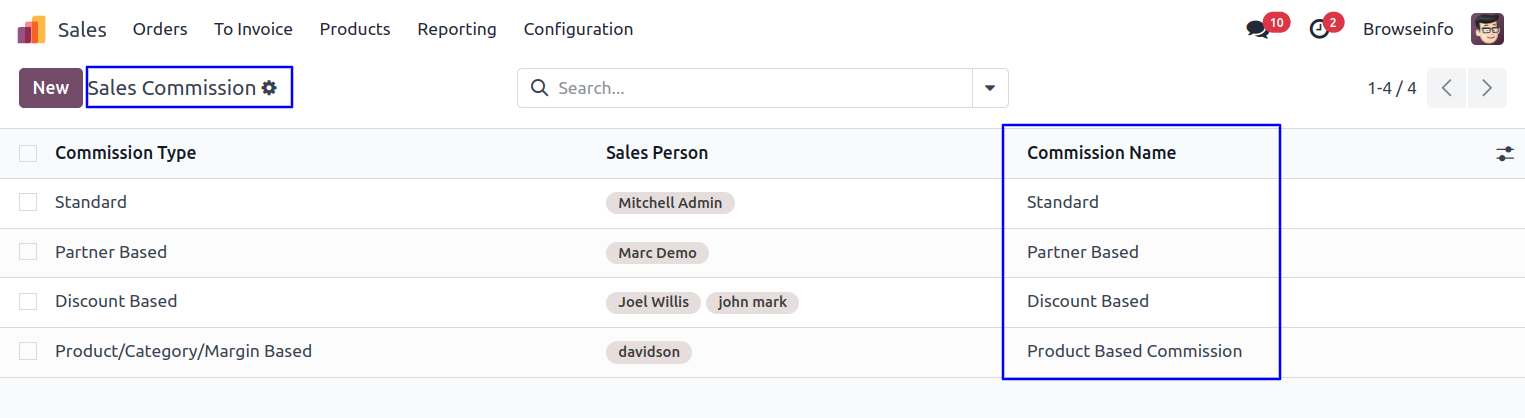Click the New button
Image resolution: width=1525 pixels, height=418 pixels.
point(50,88)
